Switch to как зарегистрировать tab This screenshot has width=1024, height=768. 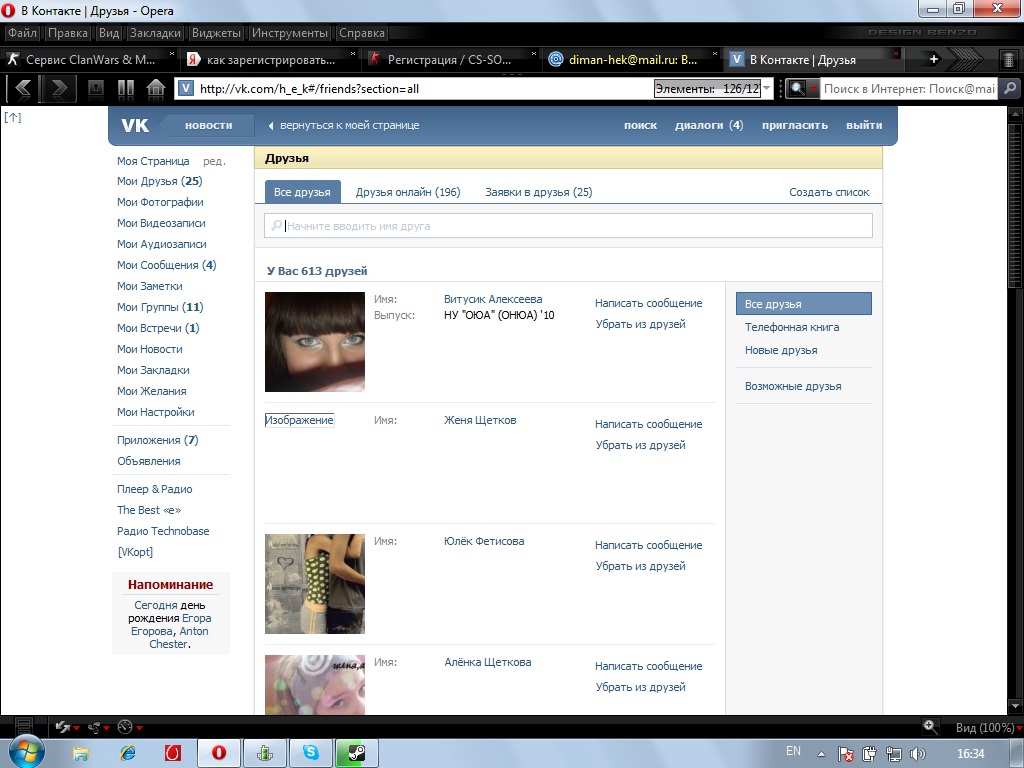coord(270,59)
